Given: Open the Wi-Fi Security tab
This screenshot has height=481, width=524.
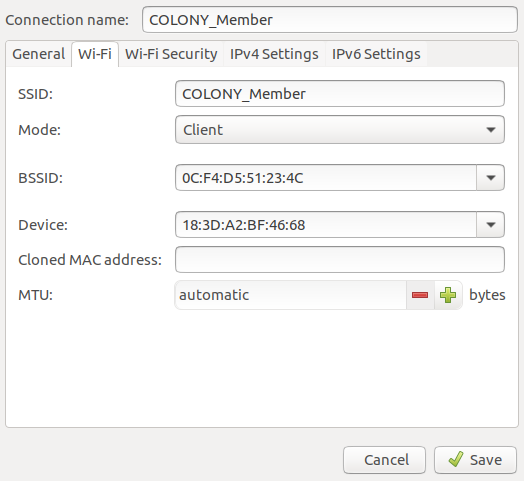Looking at the screenshot, I should pyautogui.click(x=171, y=54).
